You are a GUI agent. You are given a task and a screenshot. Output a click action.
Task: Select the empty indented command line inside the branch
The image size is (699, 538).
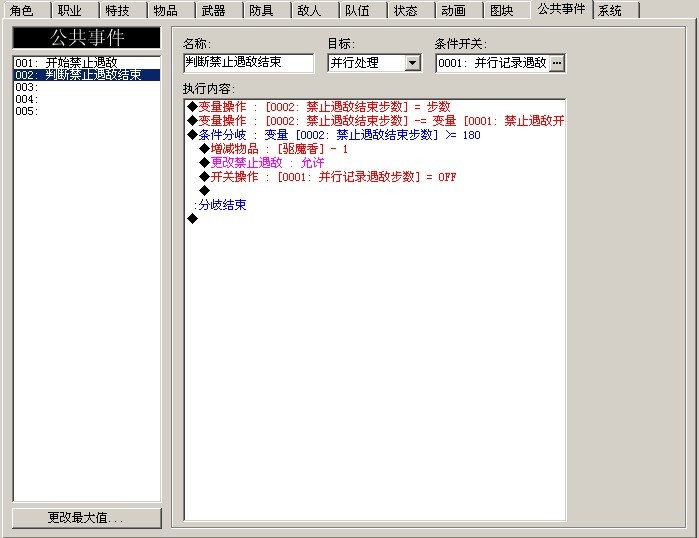(x=374, y=191)
